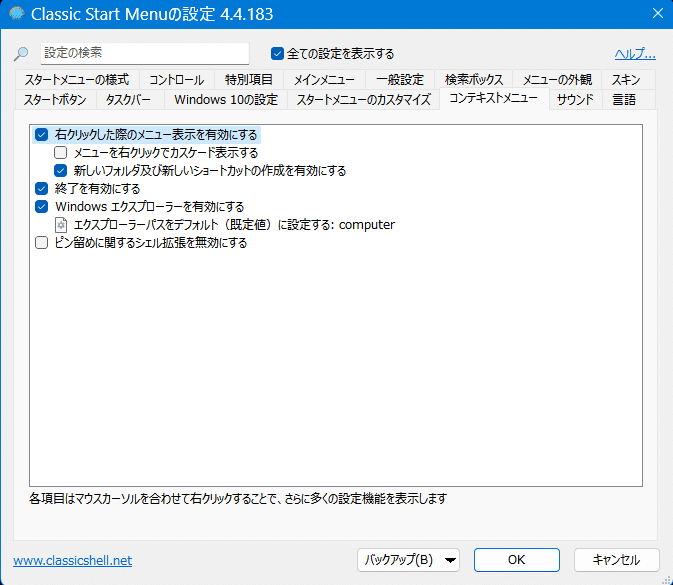Open Windows 10の設定 tab
The height and width of the screenshot is (585, 673).
click(226, 100)
